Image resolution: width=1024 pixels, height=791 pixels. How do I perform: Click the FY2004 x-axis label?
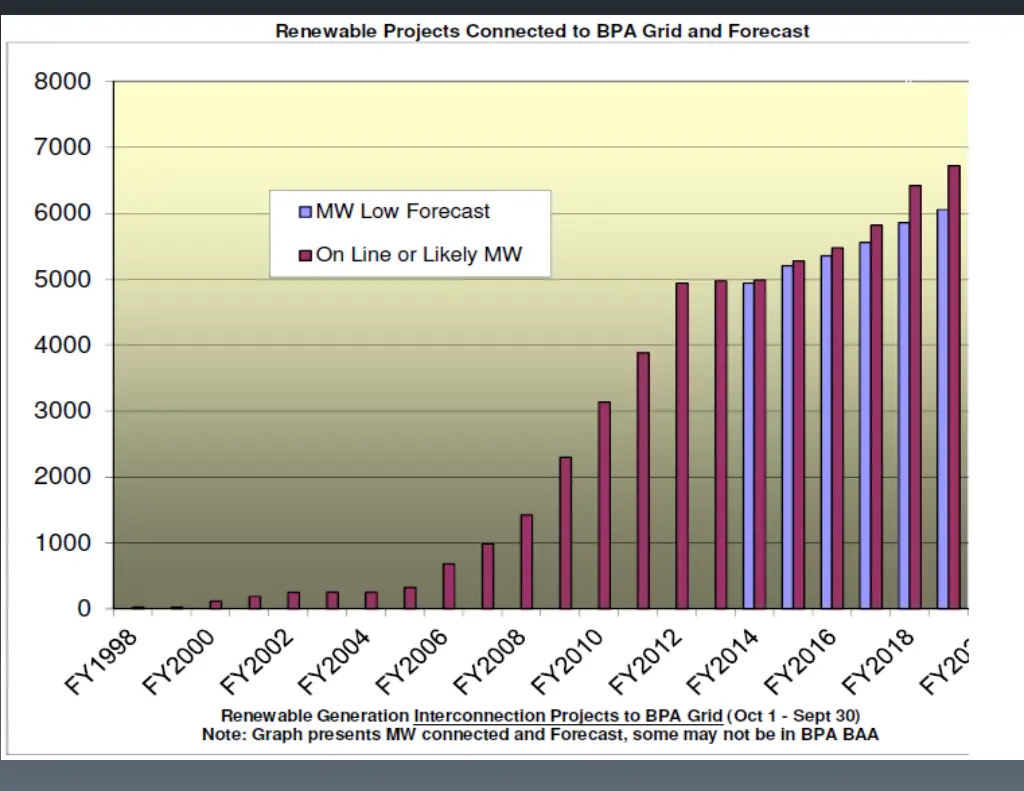pos(334,661)
